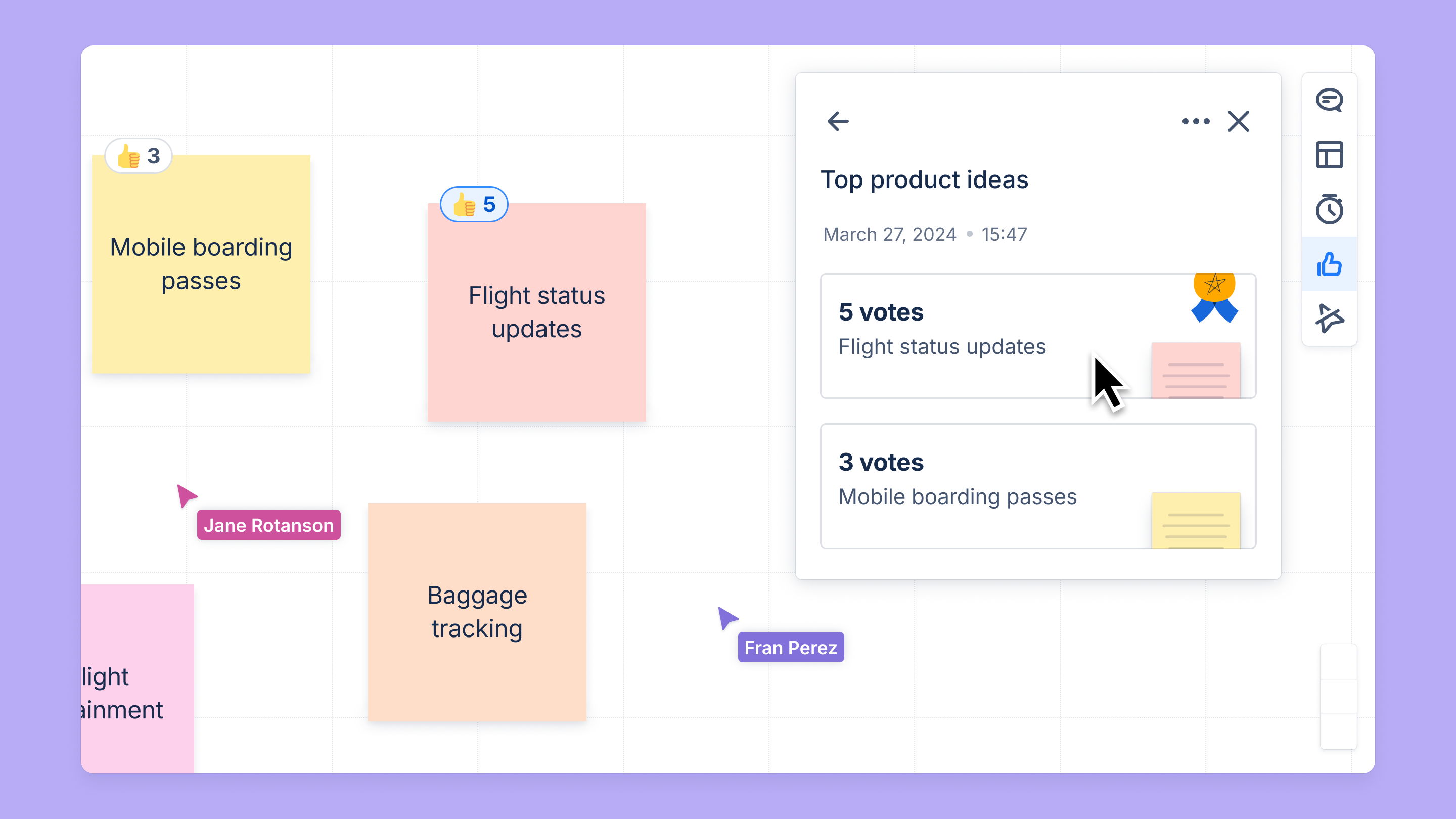Click the pink sticky note thumbnail
This screenshot has width=1456, height=819.
coord(1196,370)
